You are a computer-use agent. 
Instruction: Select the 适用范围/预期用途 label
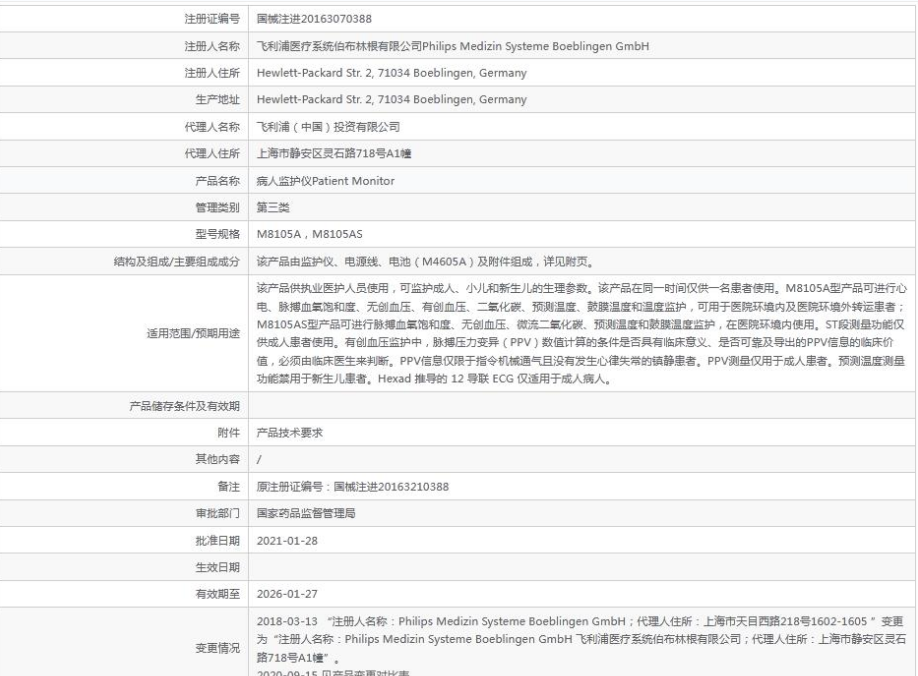[x=193, y=334]
